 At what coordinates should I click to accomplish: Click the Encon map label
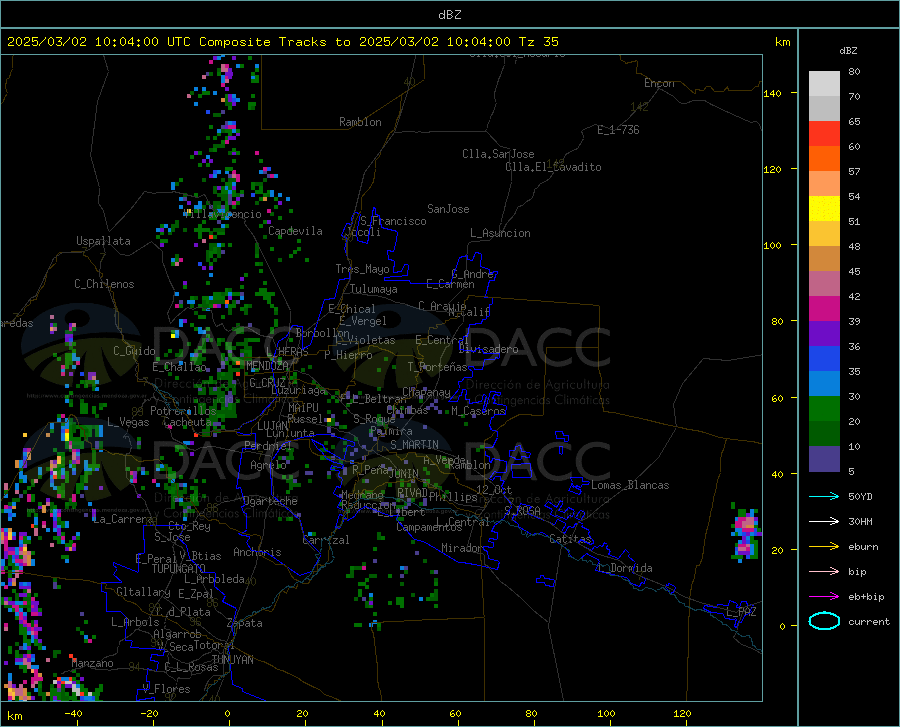point(659,83)
